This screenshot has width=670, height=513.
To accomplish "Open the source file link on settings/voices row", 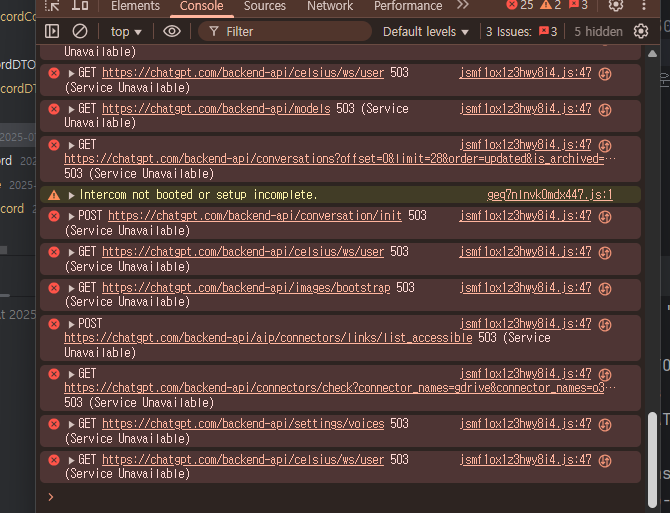I will [x=526, y=424].
